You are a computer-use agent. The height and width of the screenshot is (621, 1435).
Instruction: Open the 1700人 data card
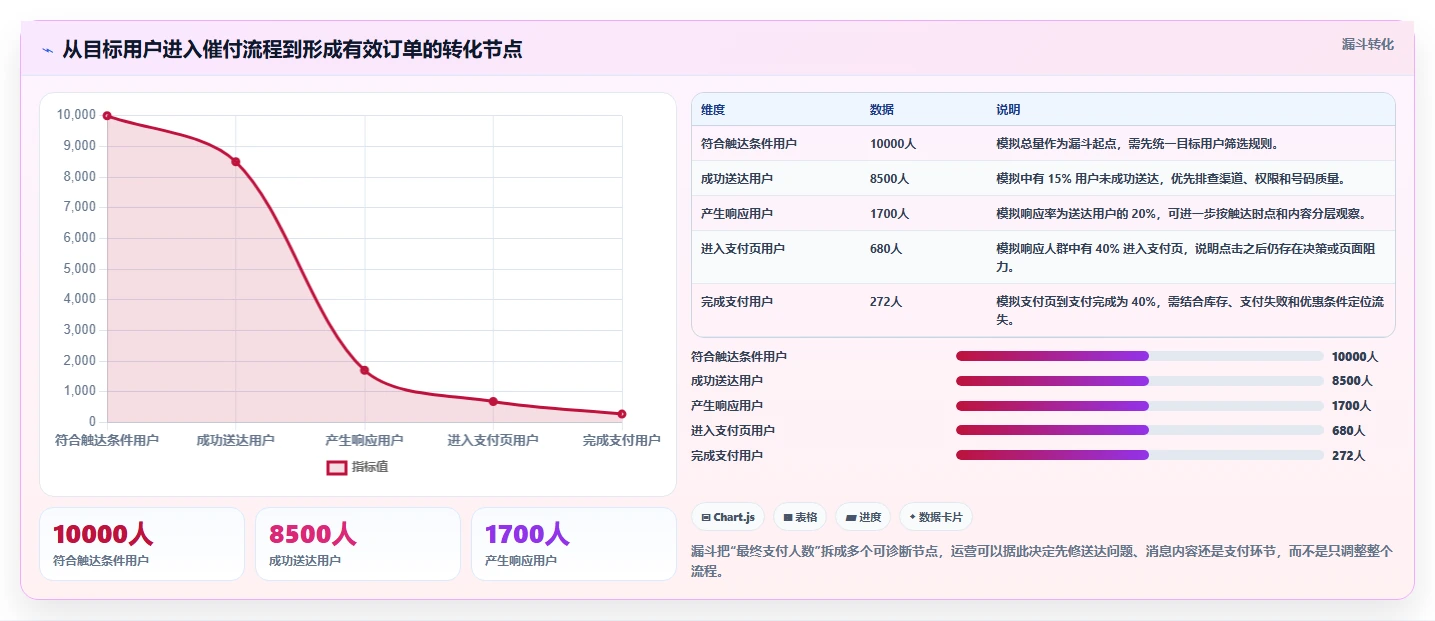tap(574, 544)
